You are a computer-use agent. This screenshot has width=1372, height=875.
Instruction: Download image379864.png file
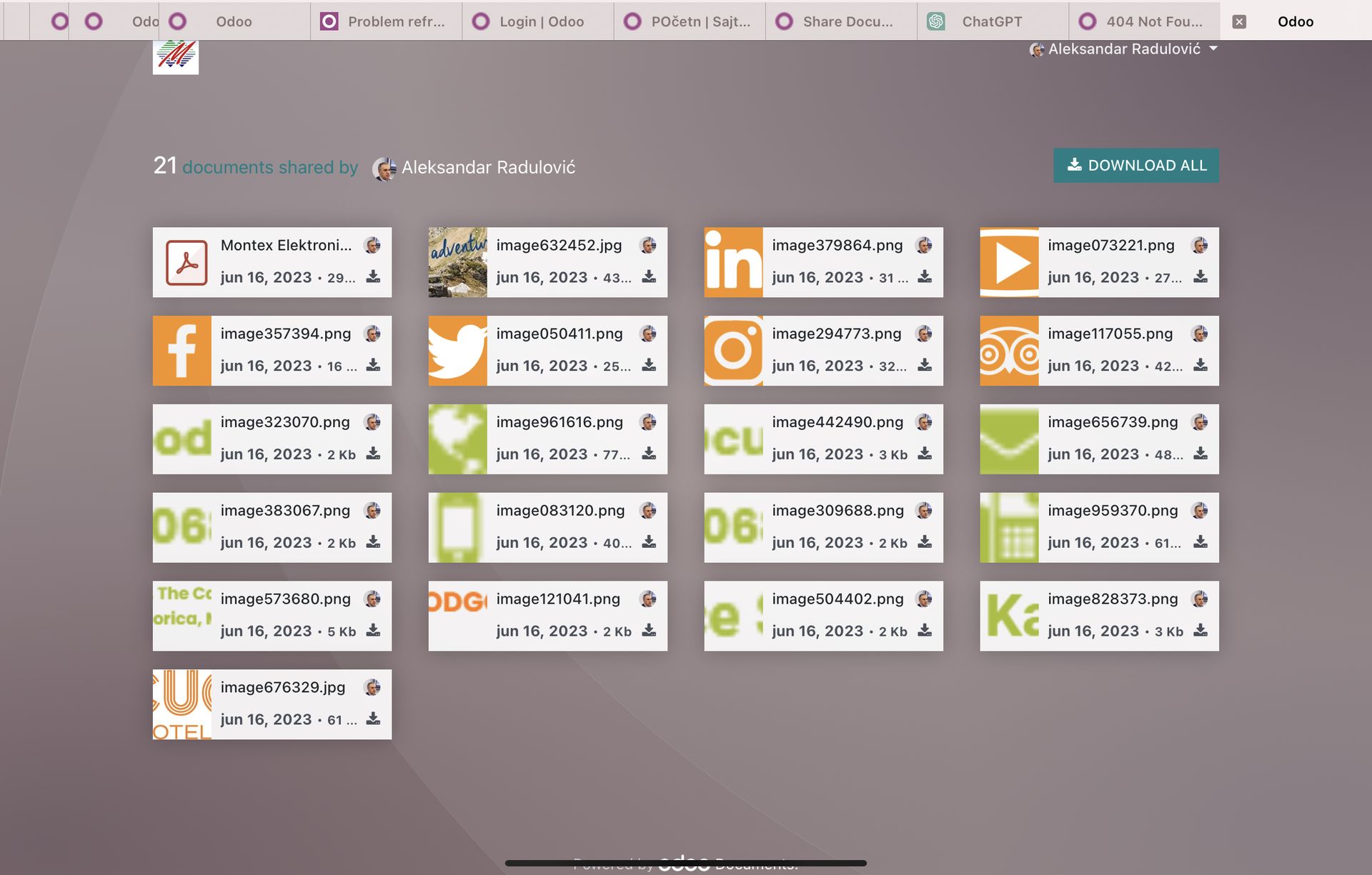coord(925,276)
